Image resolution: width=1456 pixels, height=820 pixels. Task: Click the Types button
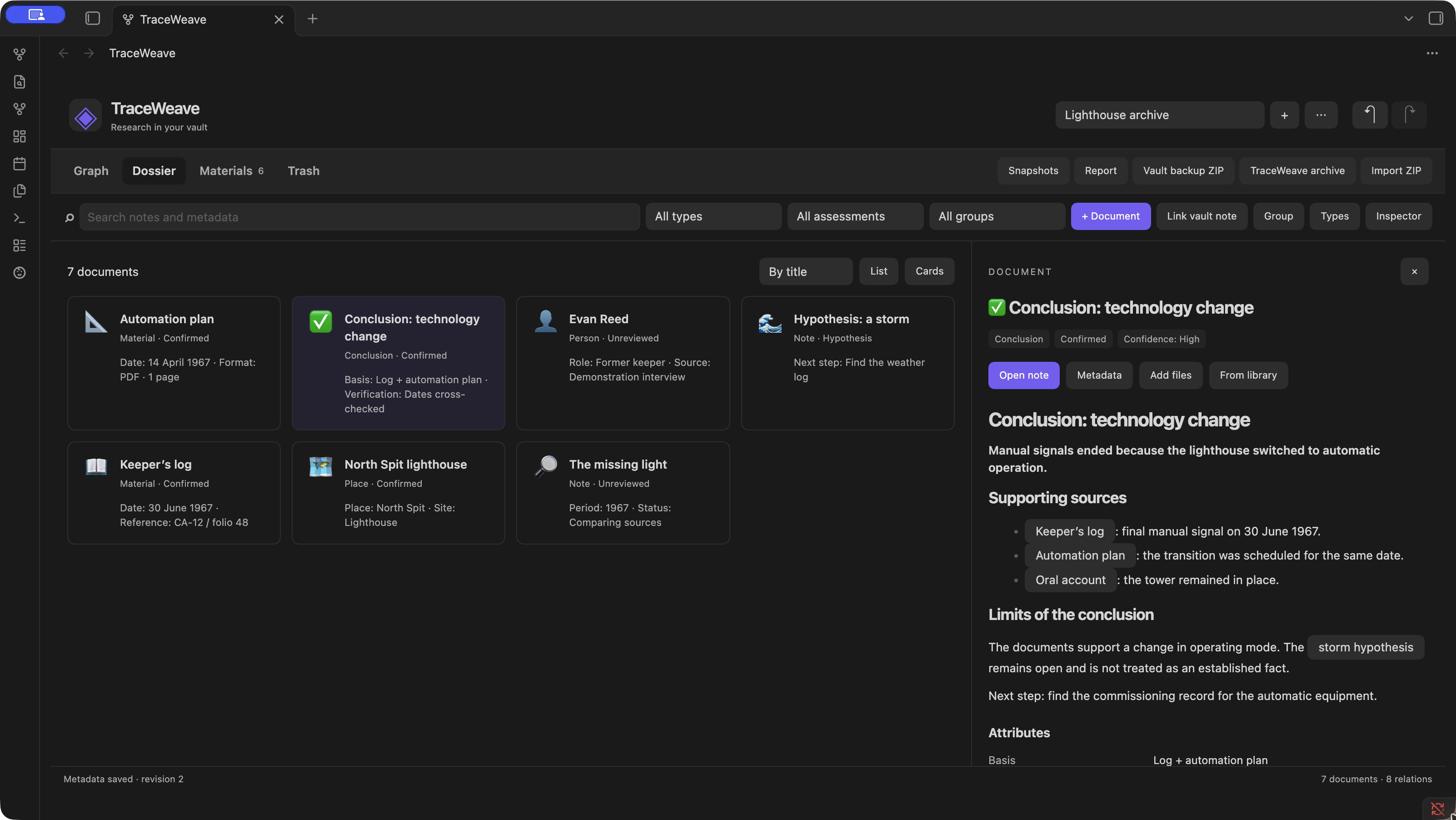tap(1335, 217)
